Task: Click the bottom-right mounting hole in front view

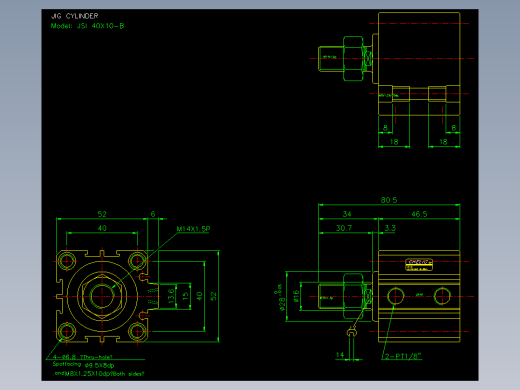Action: coord(137,331)
